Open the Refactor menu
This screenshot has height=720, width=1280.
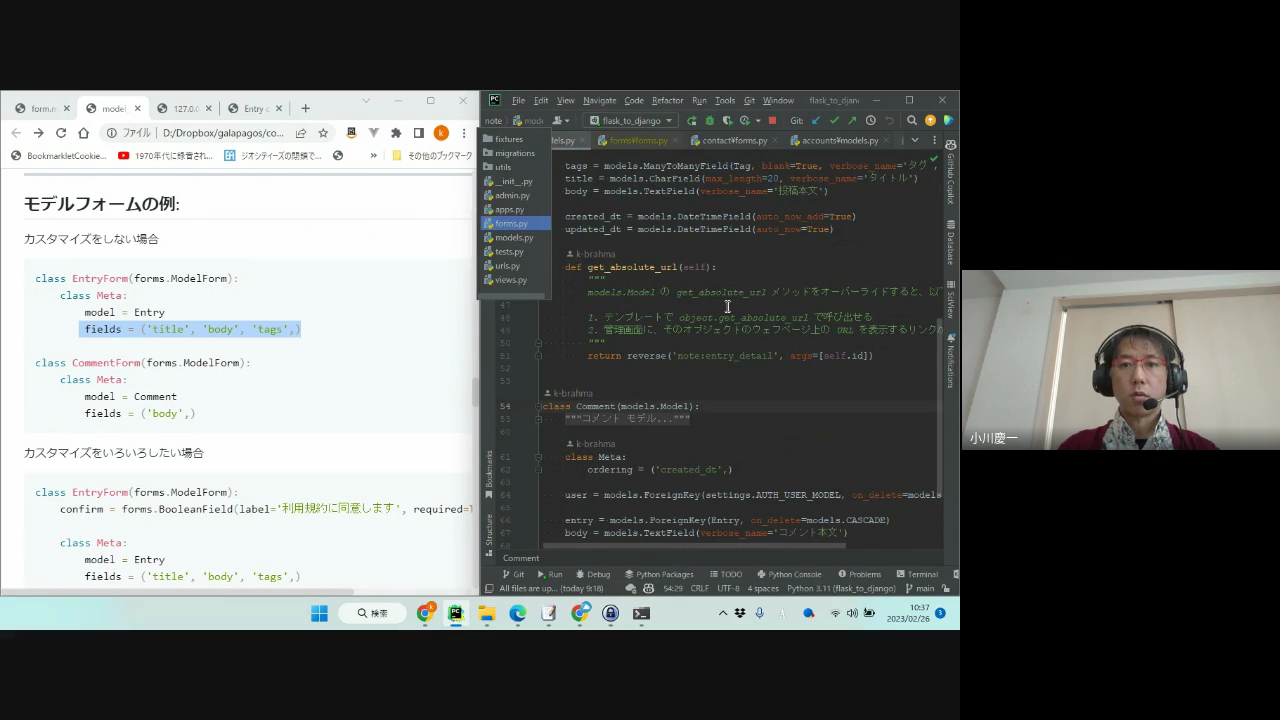(667, 100)
